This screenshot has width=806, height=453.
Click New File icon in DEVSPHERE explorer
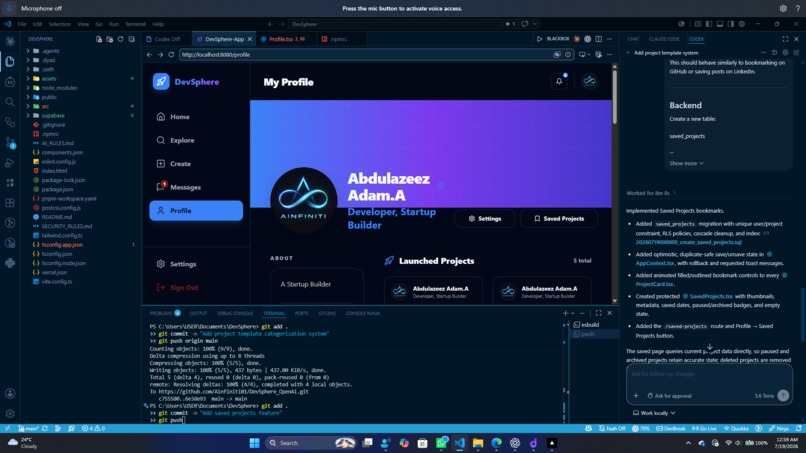coord(99,39)
